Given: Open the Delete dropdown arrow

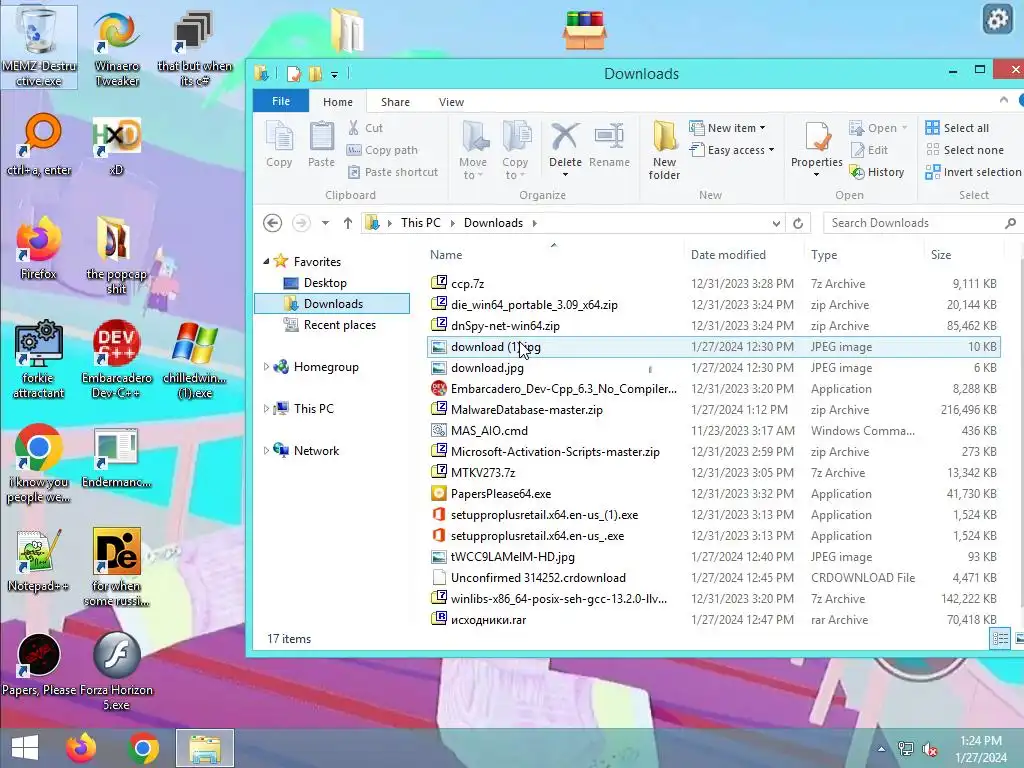Looking at the screenshot, I should (565, 175).
